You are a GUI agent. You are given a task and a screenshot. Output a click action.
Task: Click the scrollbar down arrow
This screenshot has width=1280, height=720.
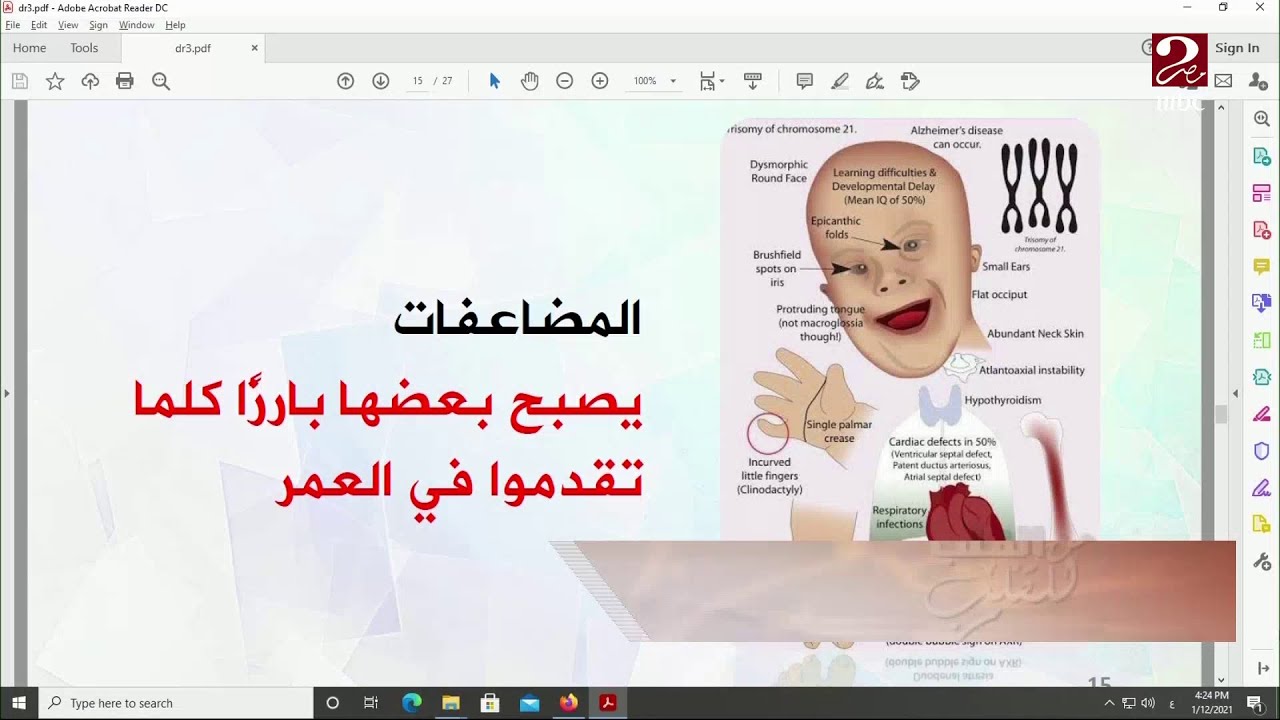tap(1220, 680)
